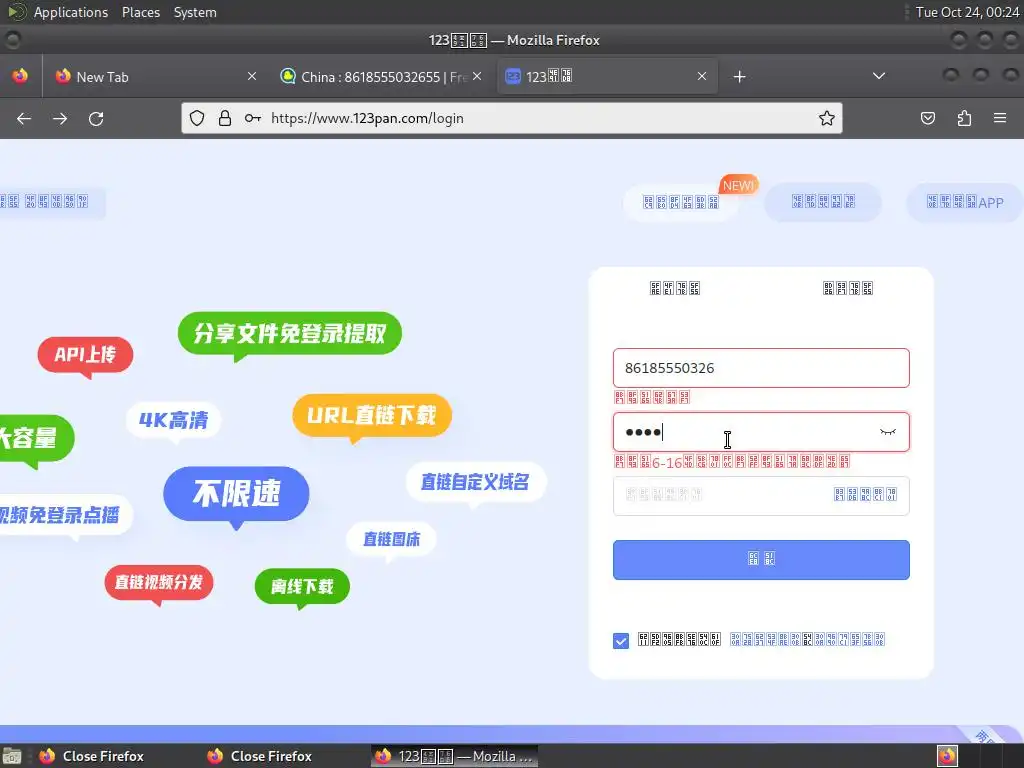
Task: Switch to the New Tab tab
Action: pos(156,76)
